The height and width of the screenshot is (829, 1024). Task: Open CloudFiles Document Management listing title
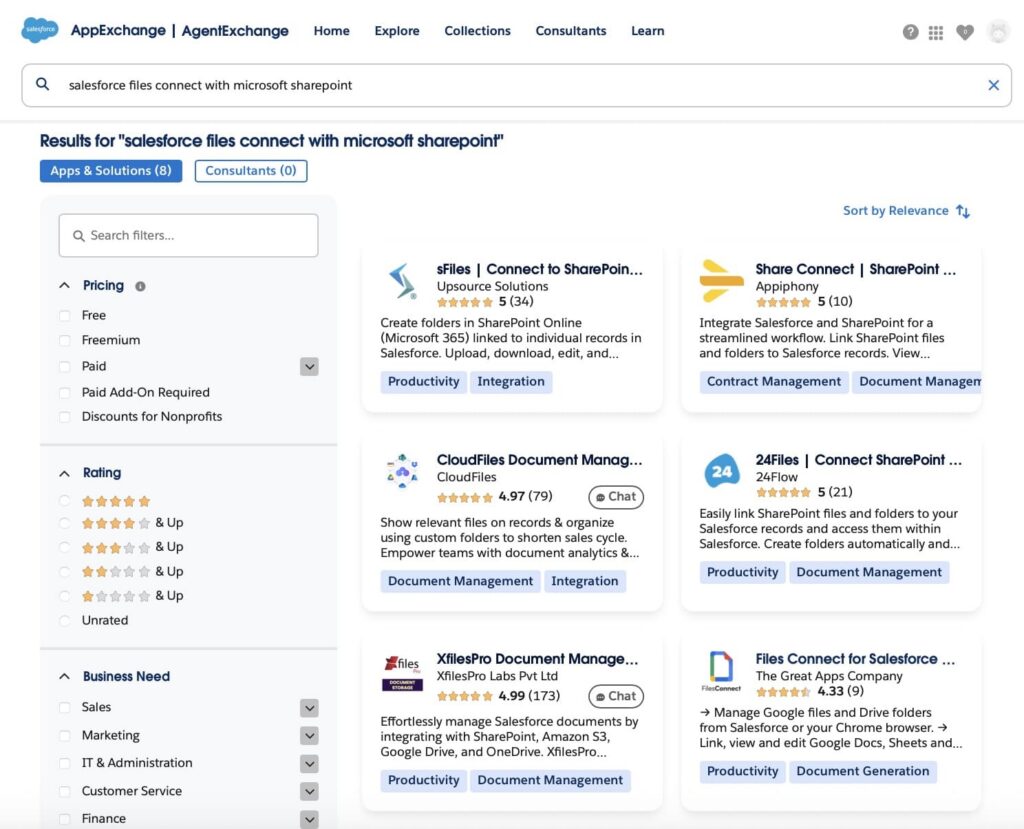pos(539,460)
